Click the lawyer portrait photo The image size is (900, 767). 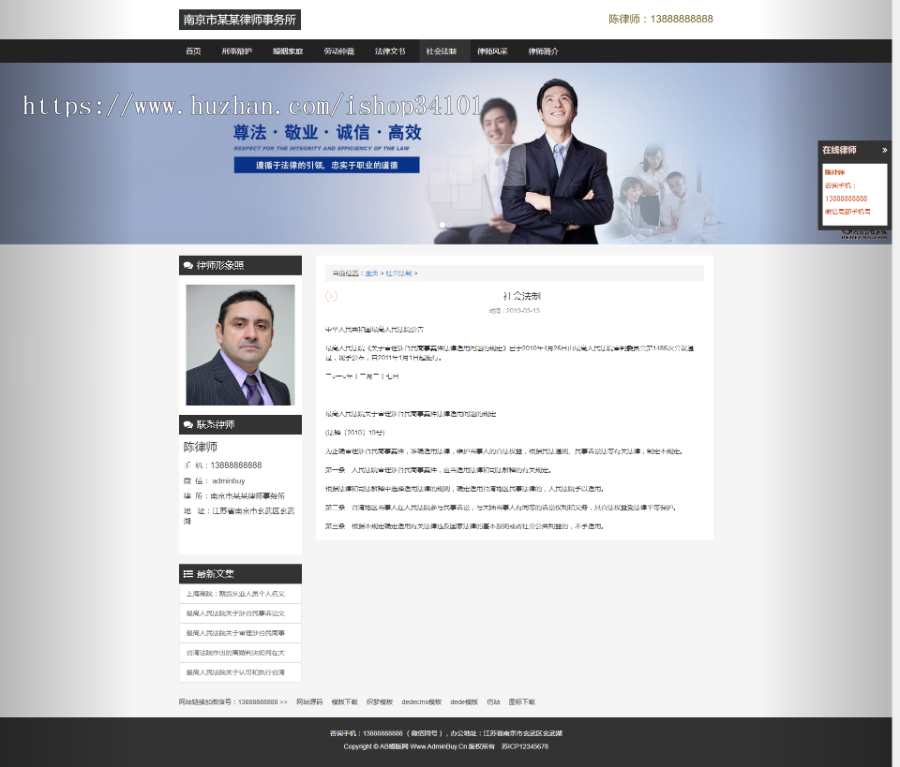(239, 345)
